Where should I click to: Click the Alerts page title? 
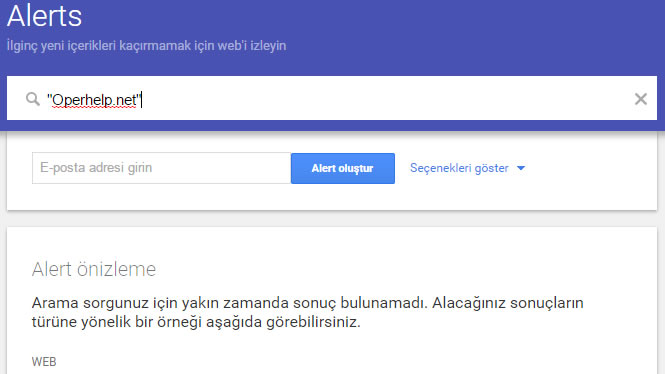coord(44,16)
